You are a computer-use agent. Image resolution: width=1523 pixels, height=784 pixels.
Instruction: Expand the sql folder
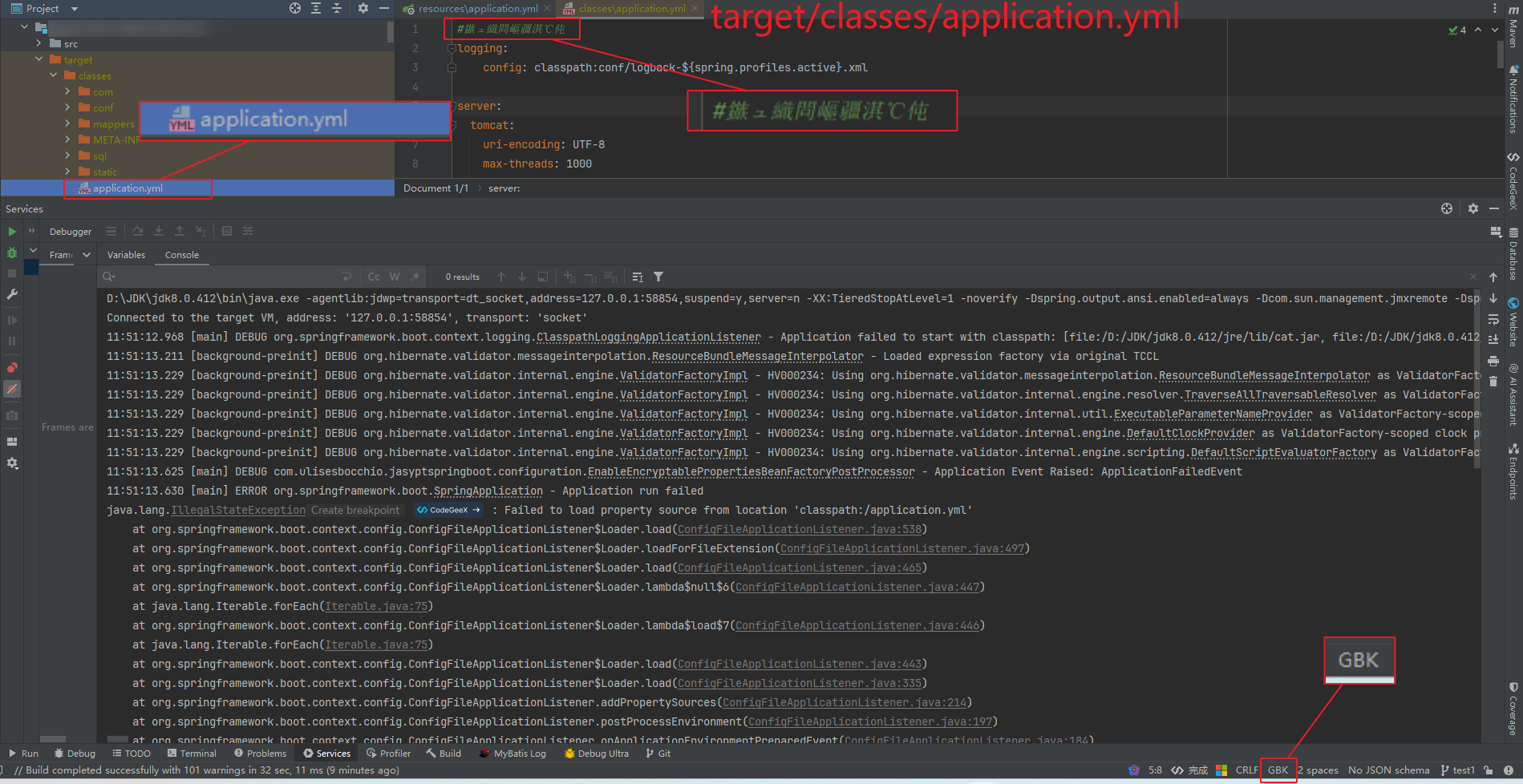68,156
